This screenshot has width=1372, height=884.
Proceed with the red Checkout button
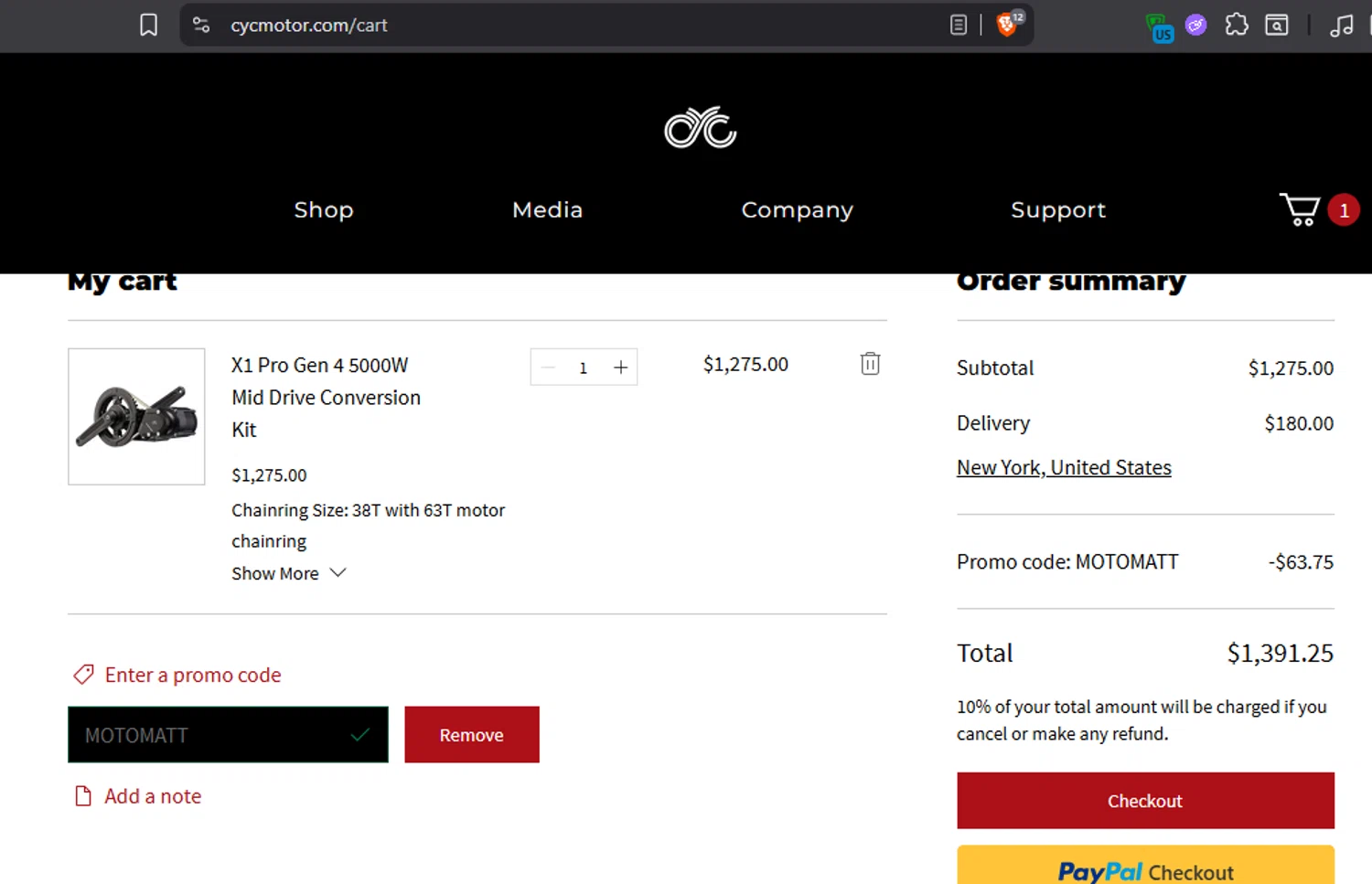pos(1145,801)
